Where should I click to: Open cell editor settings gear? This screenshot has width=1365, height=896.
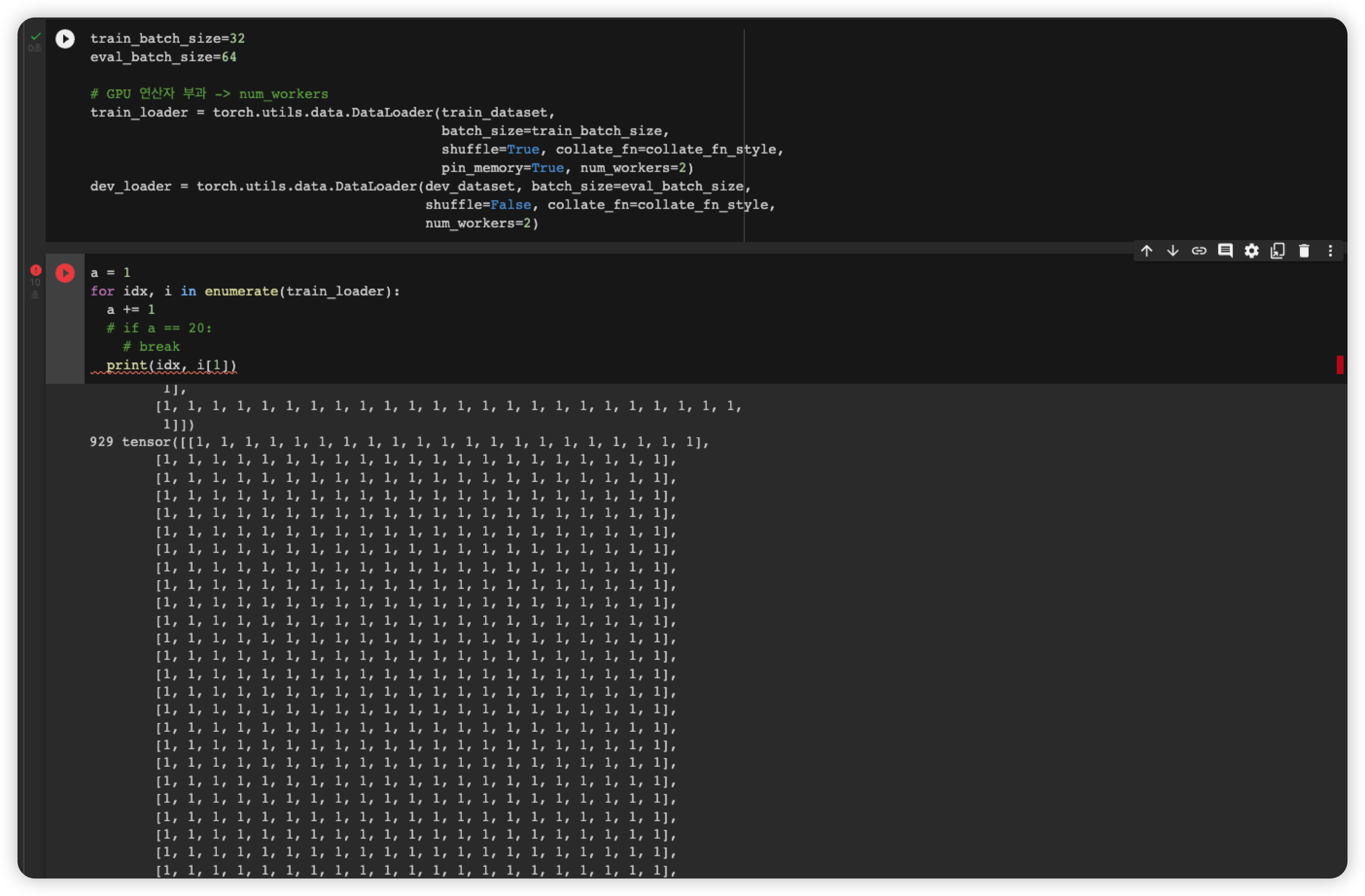(1252, 251)
